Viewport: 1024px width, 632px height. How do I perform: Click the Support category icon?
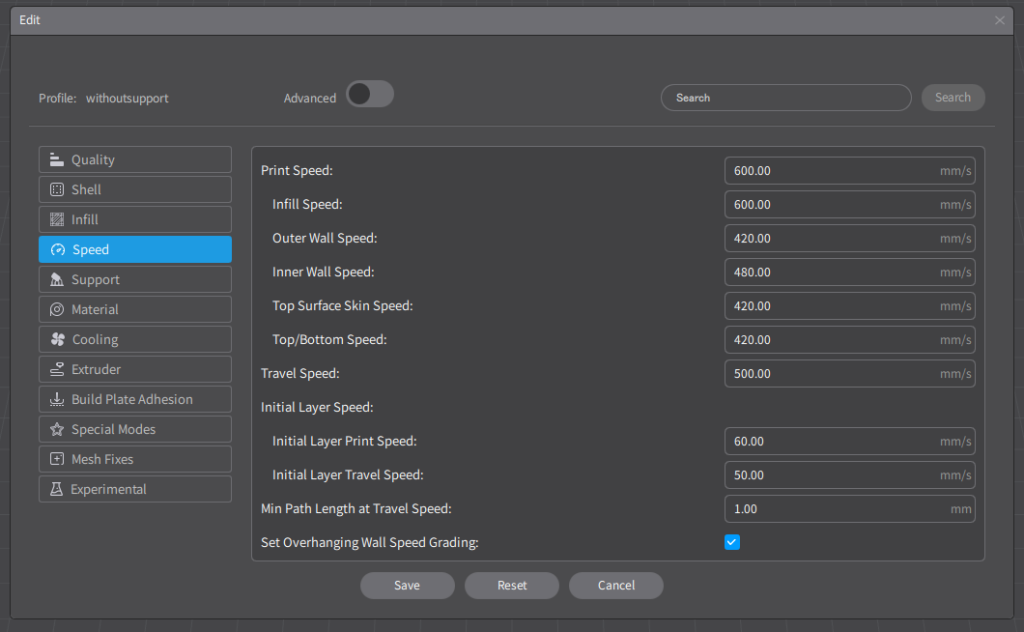pyautogui.click(x=56, y=280)
